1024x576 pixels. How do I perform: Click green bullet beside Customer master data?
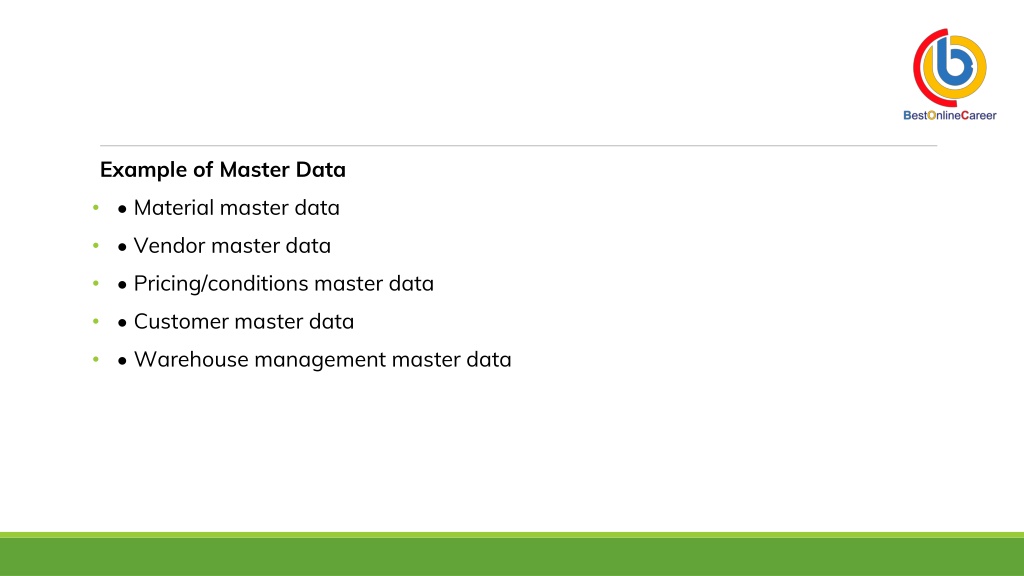(x=96, y=321)
